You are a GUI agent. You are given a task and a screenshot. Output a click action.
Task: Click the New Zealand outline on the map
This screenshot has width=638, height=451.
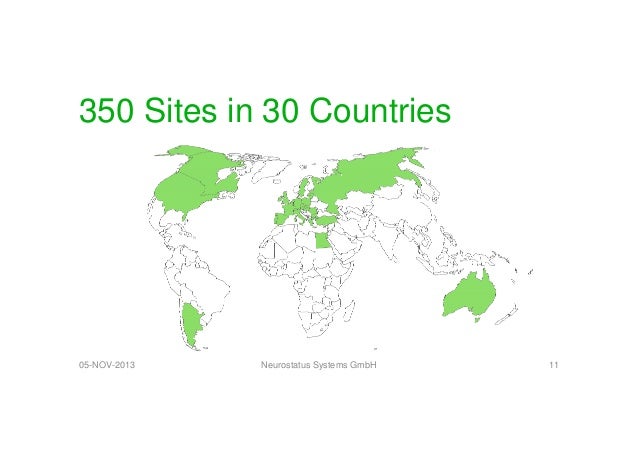[507, 316]
